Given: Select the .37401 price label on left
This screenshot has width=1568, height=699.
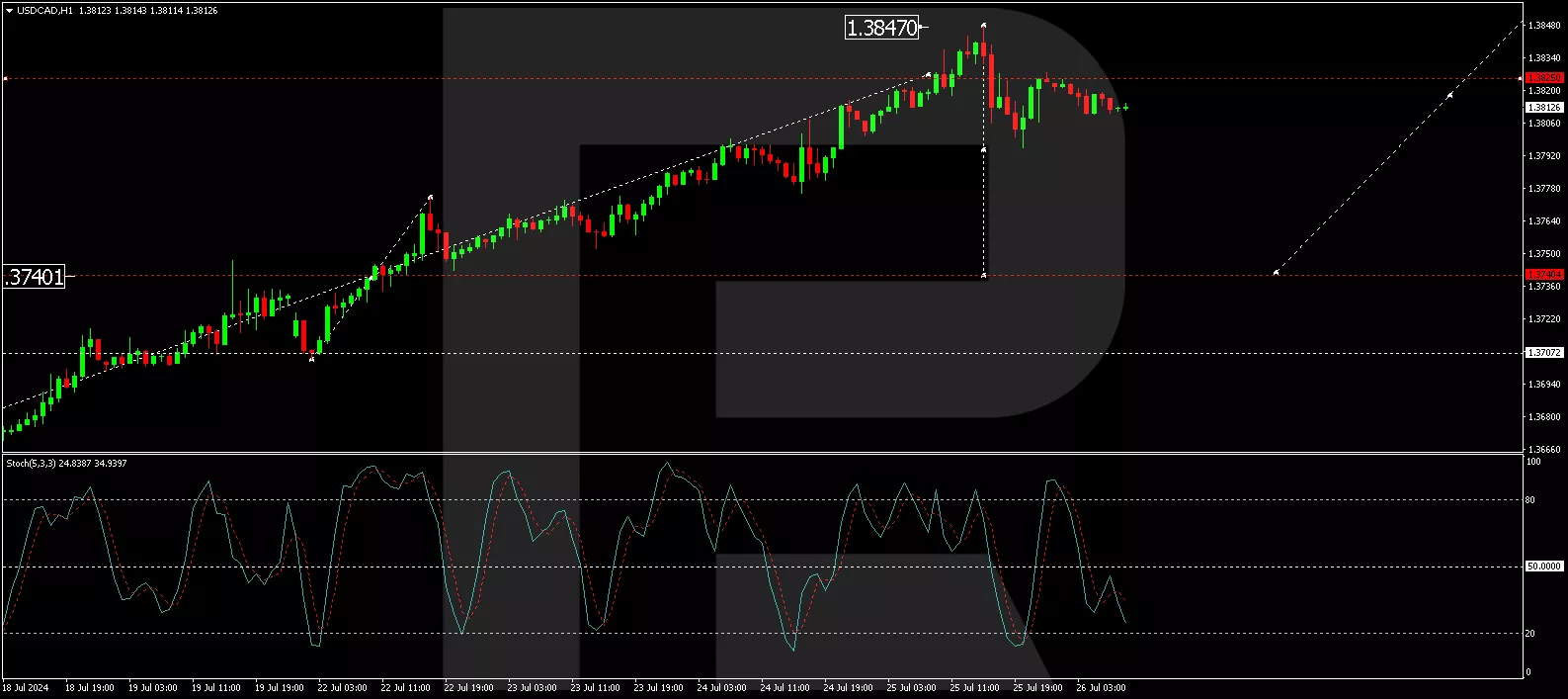Looking at the screenshot, I should tap(35, 277).
